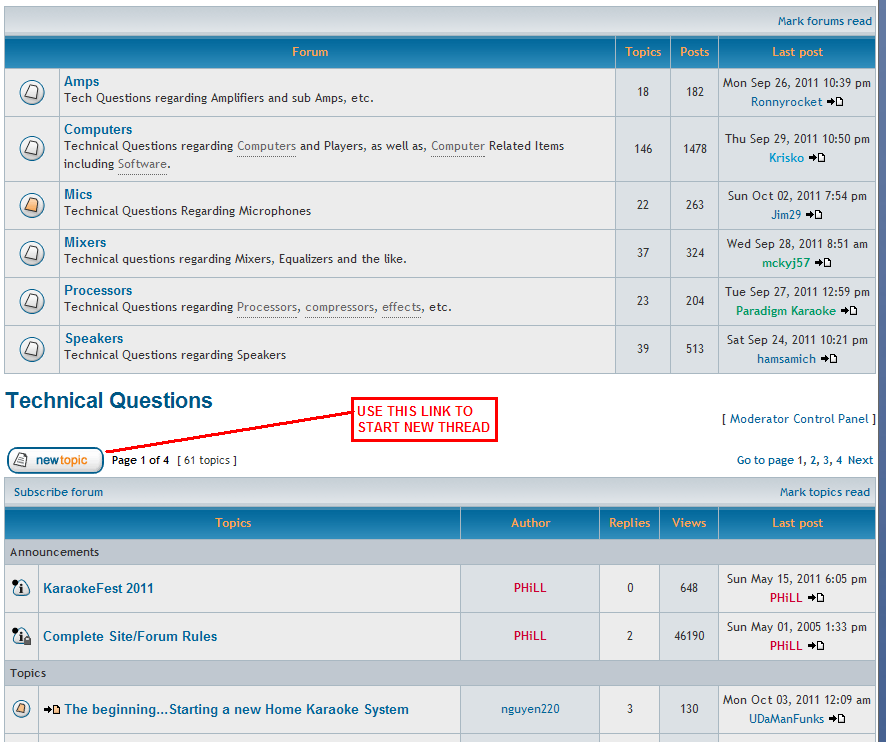Open Complete Site/Forum Rules topic
The width and height of the screenshot is (886, 742).
click(x=130, y=636)
